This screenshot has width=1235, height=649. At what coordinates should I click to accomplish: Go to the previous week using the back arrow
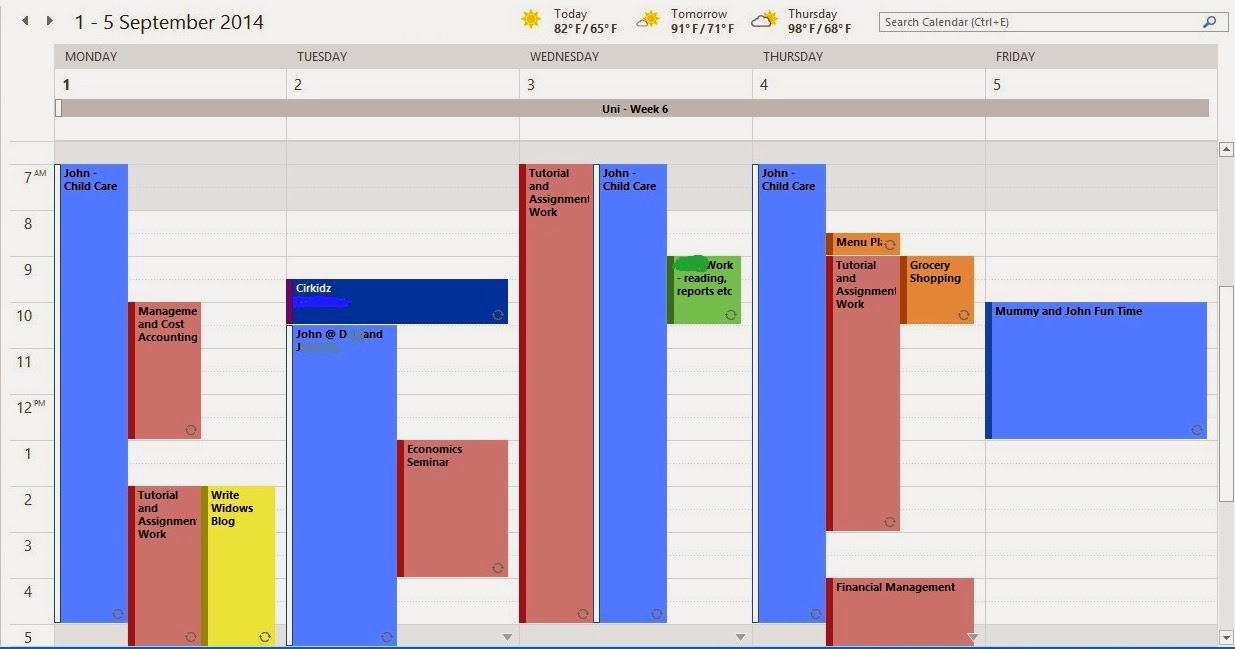(25, 21)
